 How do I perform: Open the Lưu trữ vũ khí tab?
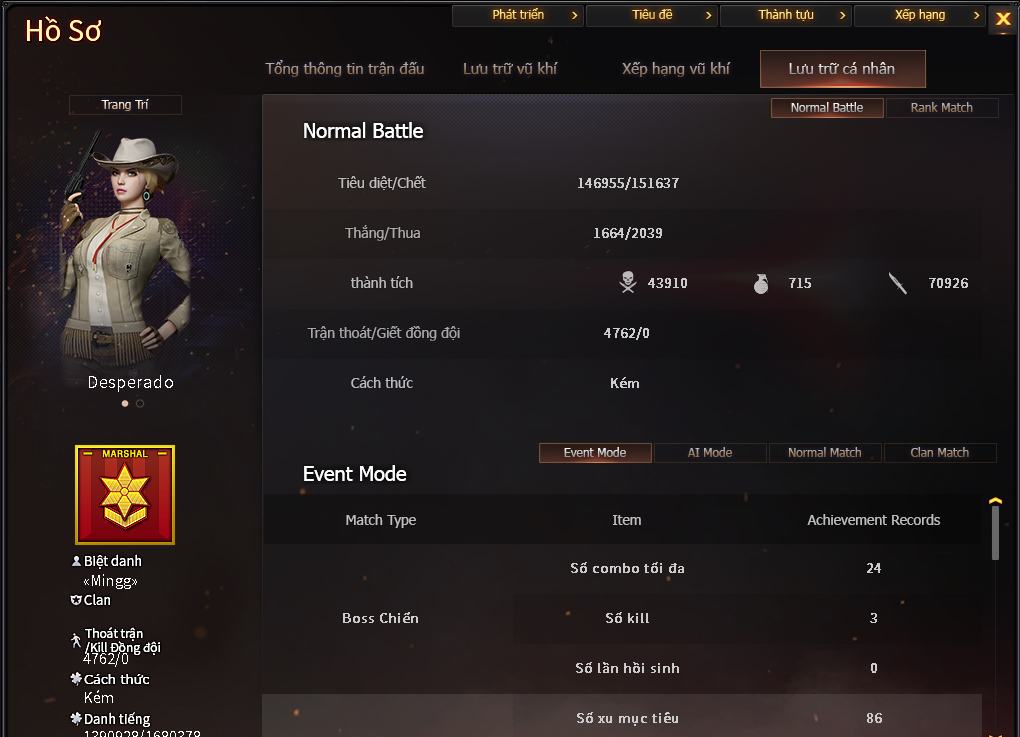coord(510,68)
